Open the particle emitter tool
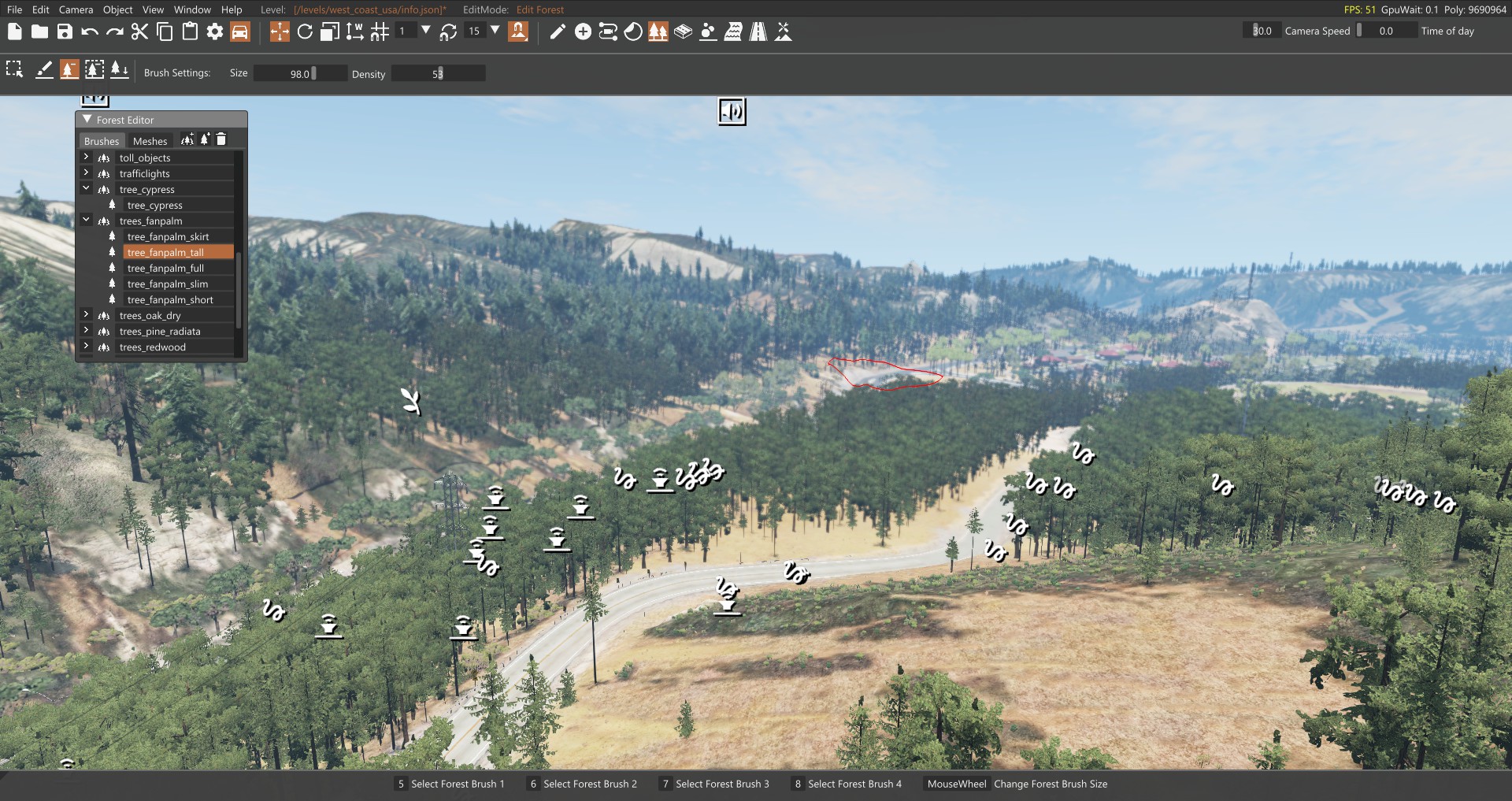 click(x=708, y=32)
